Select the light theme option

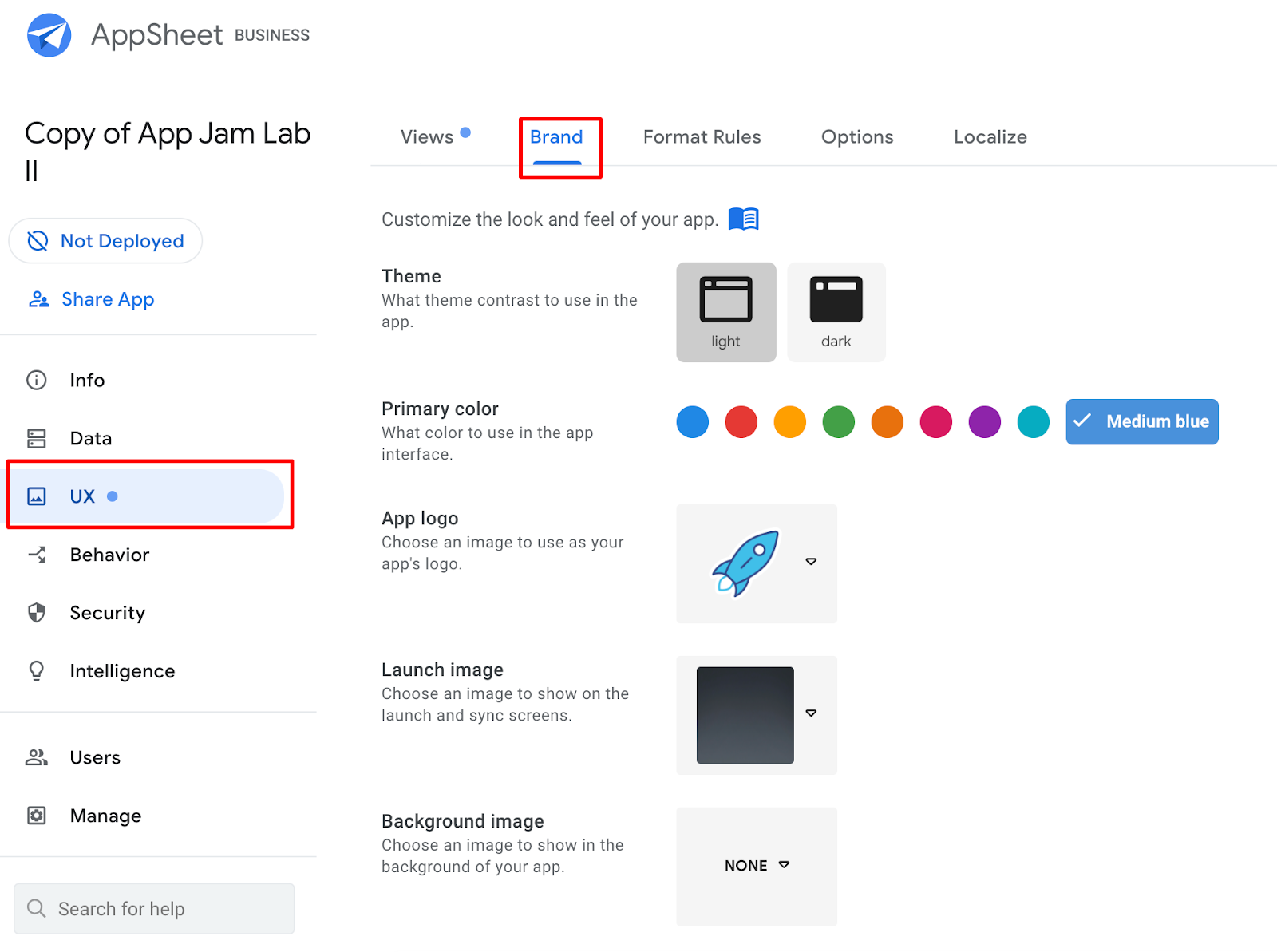point(725,312)
